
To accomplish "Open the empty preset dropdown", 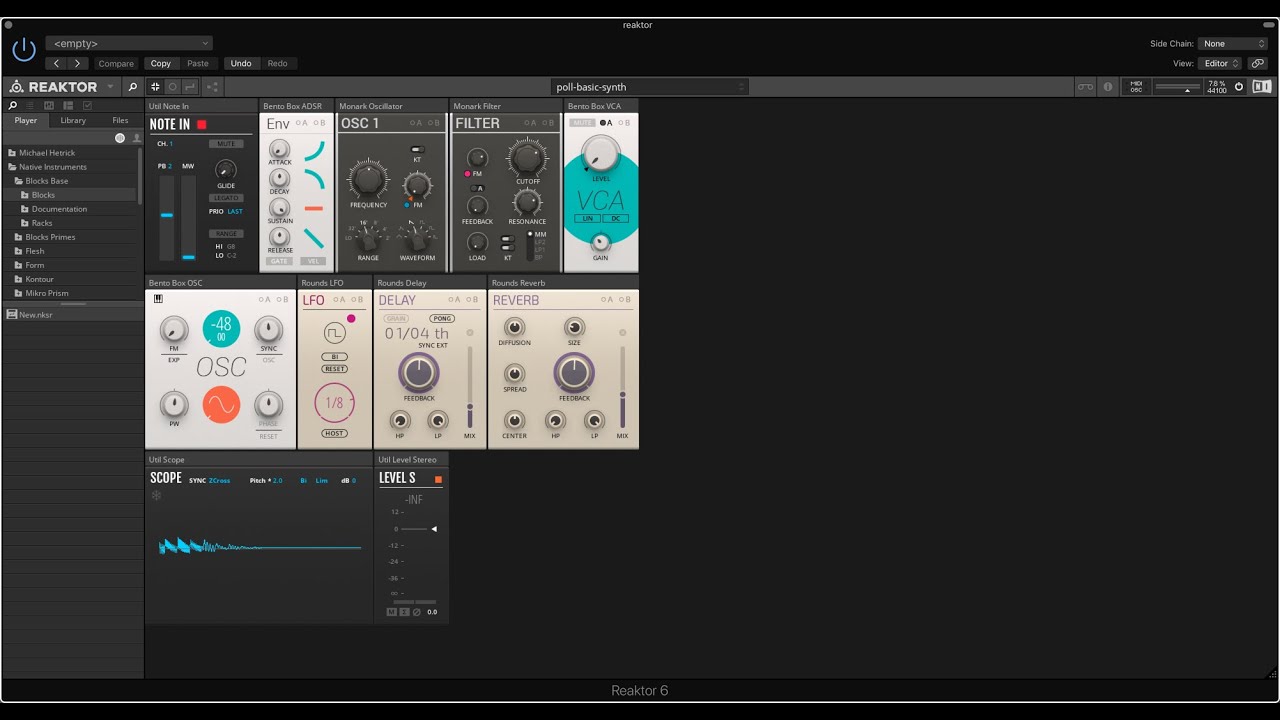I will 128,43.
